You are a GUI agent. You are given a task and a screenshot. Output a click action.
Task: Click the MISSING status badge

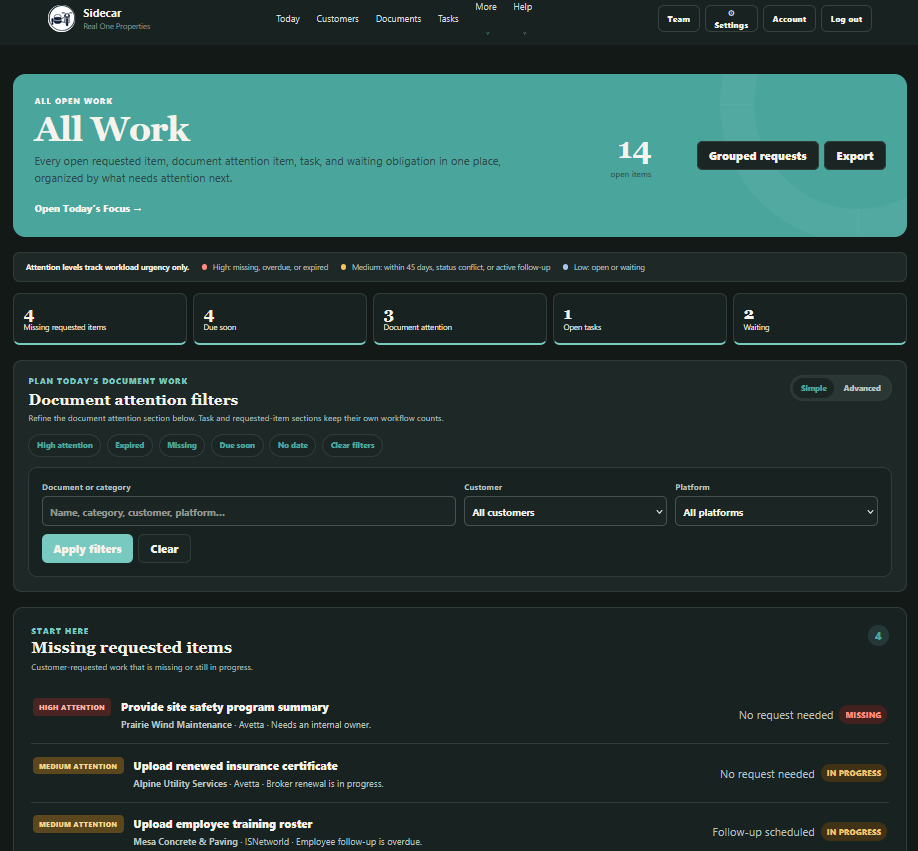click(862, 715)
